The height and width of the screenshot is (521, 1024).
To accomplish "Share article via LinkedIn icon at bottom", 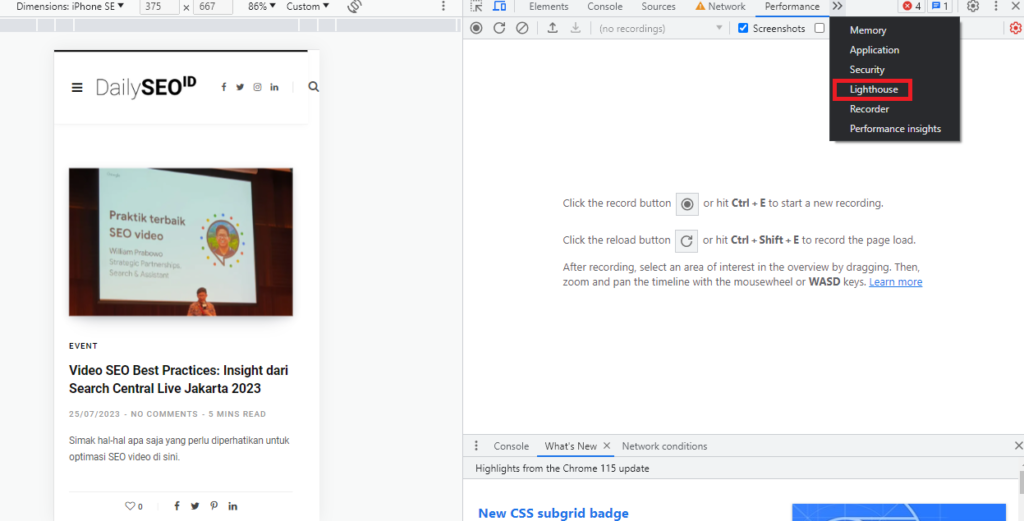I will (232, 506).
